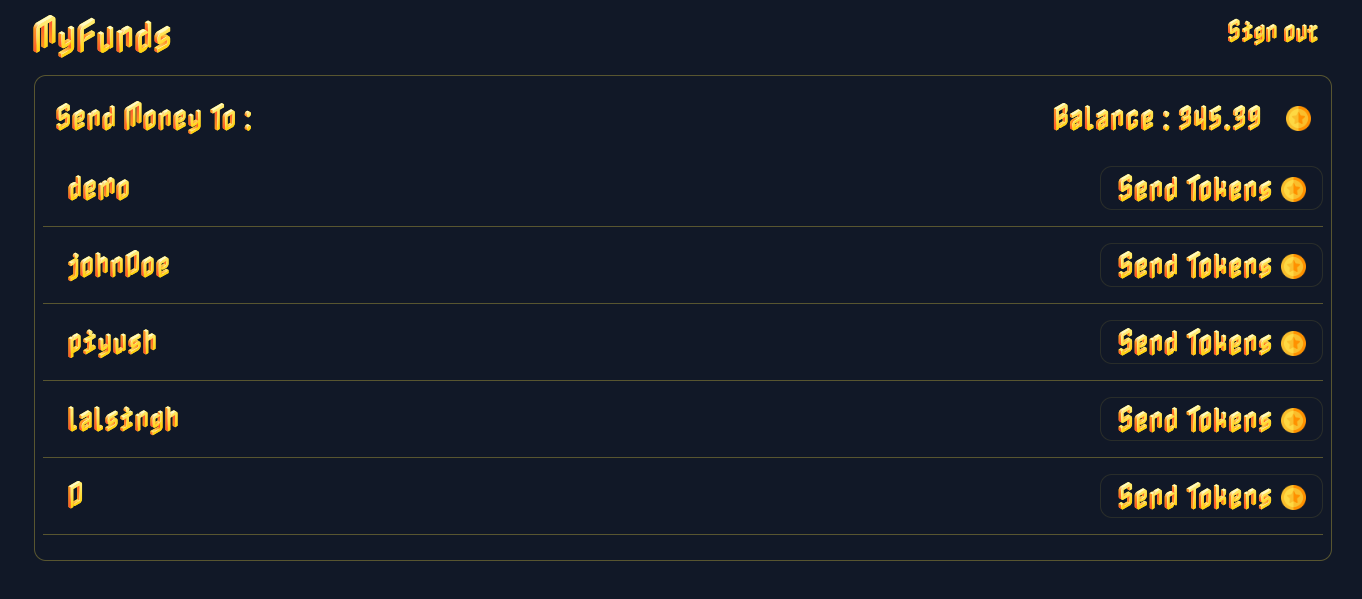Screen dimensions: 1362x599
Task: Click the coin icon in lalsingh's Send Tokens button
Action: [1293, 420]
